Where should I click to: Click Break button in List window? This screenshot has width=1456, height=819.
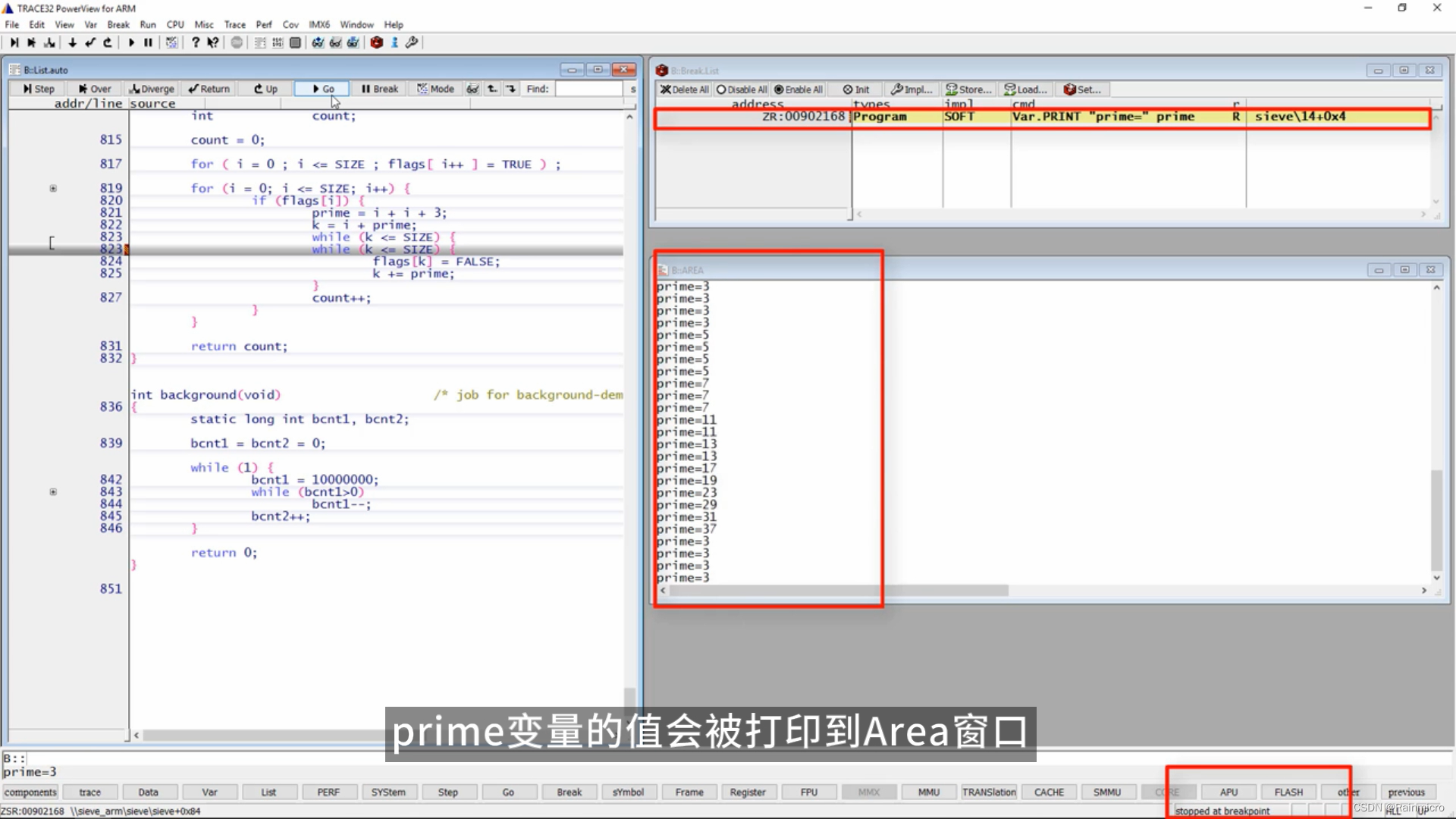pyautogui.click(x=380, y=89)
